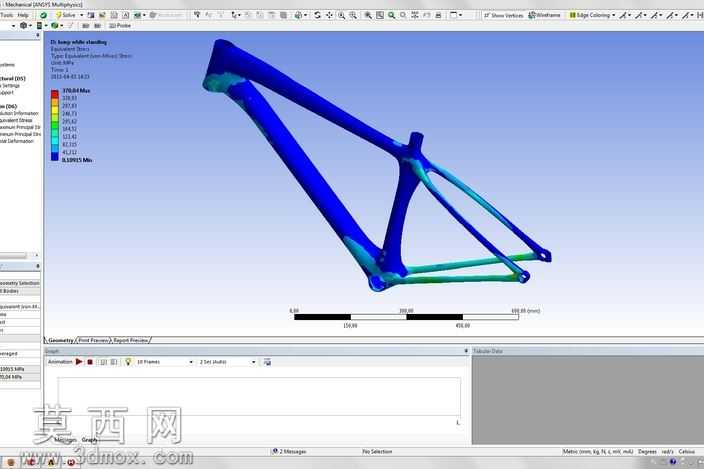Image resolution: width=704 pixels, height=469 pixels.
Task: Select Maximum Principal Stress tree item
Action: (x=20, y=127)
